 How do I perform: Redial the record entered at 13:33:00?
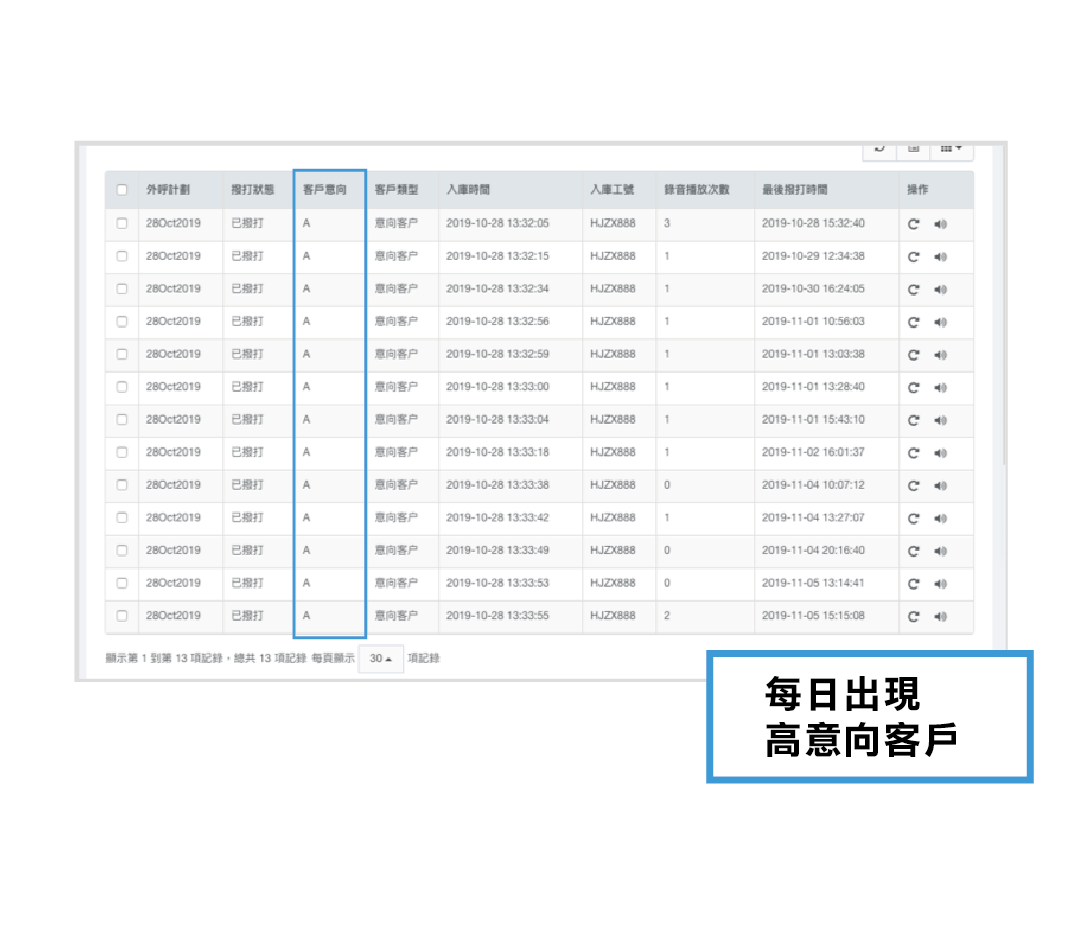pos(913,387)
